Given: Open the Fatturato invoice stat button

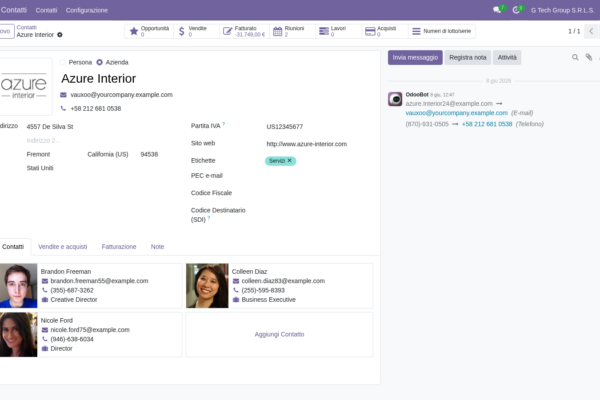Looking at the screenshot, I should (x=244, y=31).
